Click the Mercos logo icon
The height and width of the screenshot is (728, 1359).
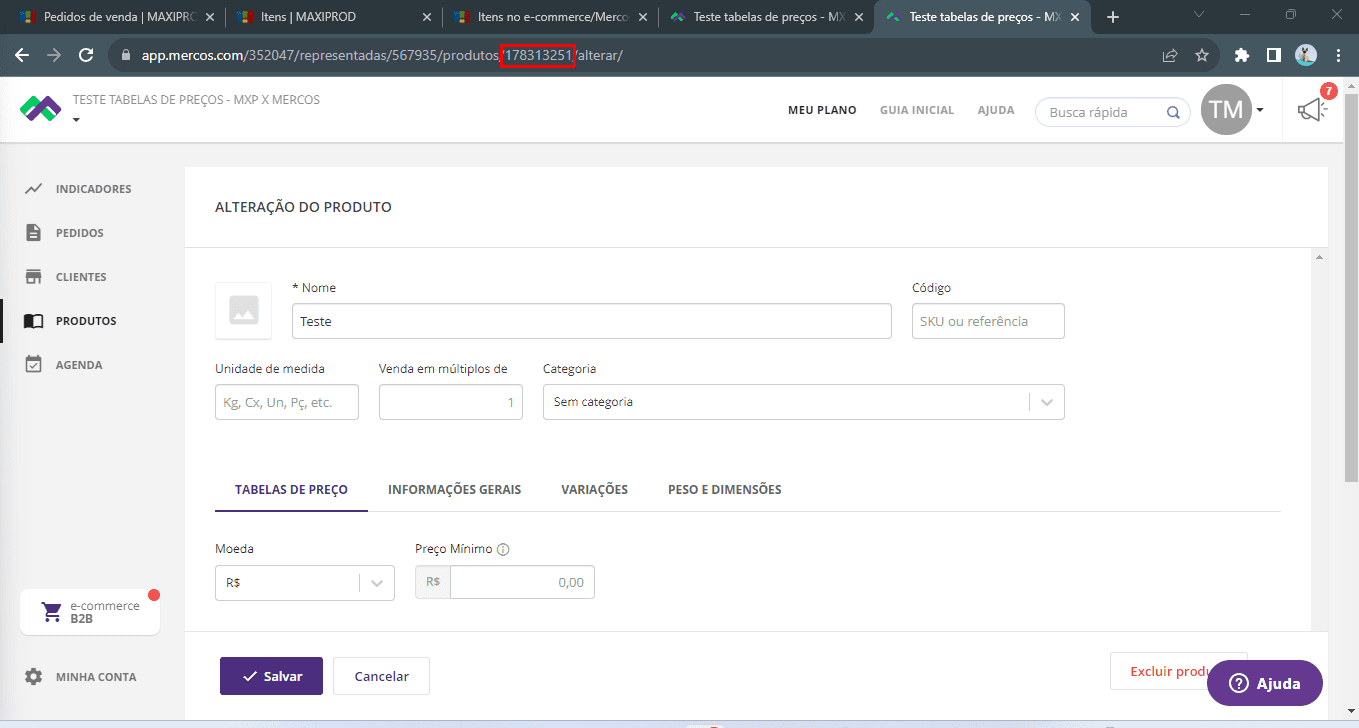(x=40, y=108)
